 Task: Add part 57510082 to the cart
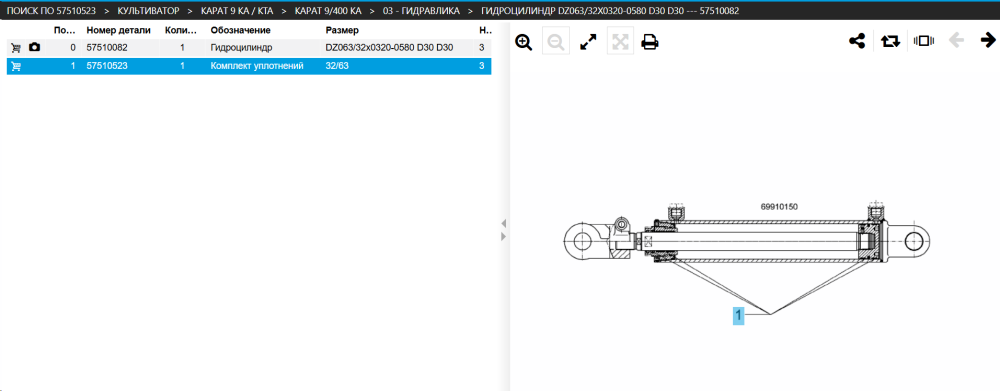click(x=17, y=47)
